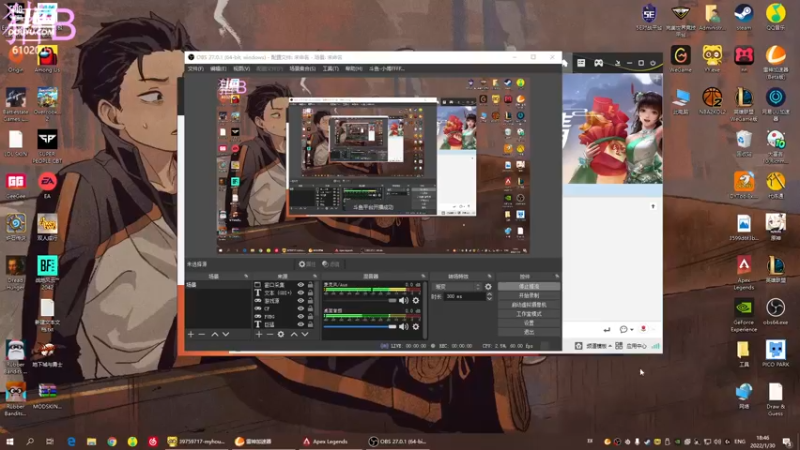800x450 pixels.
Task: Toggle the eye icon for the CF source
Action: [301, 308]
